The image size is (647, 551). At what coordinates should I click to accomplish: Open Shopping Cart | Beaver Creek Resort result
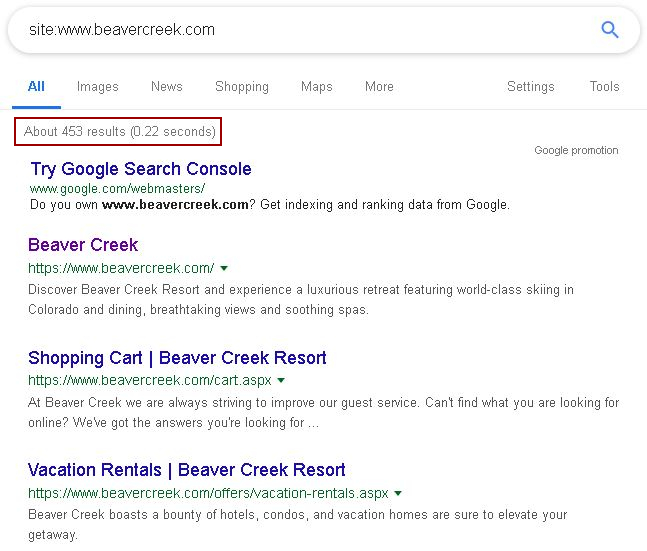(177, 357)
